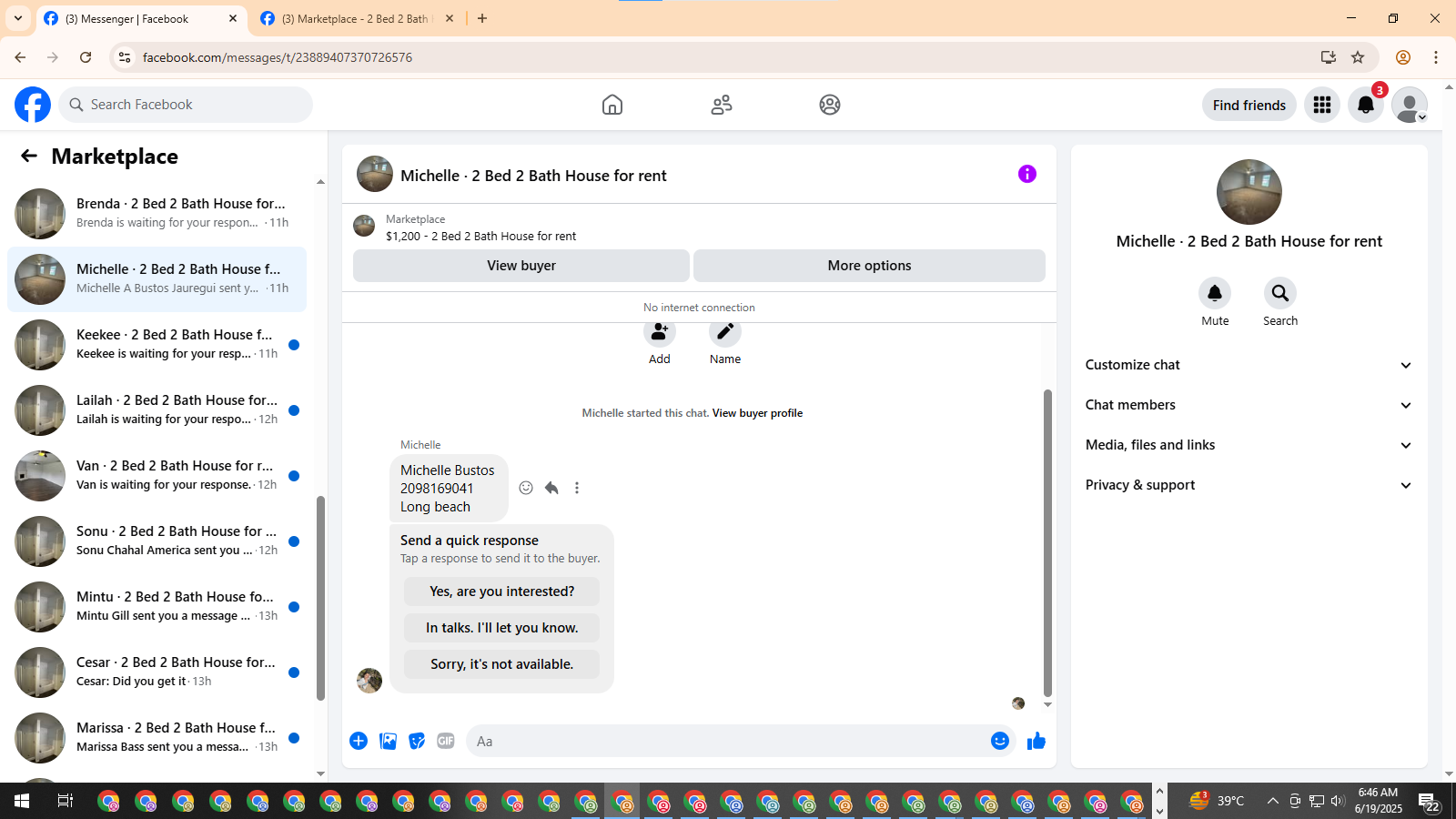Image resolution: width=1456 pixels, height=819 pixels.
Task: Go back from Marketplace chats list
Action: [x=29, y=156]
